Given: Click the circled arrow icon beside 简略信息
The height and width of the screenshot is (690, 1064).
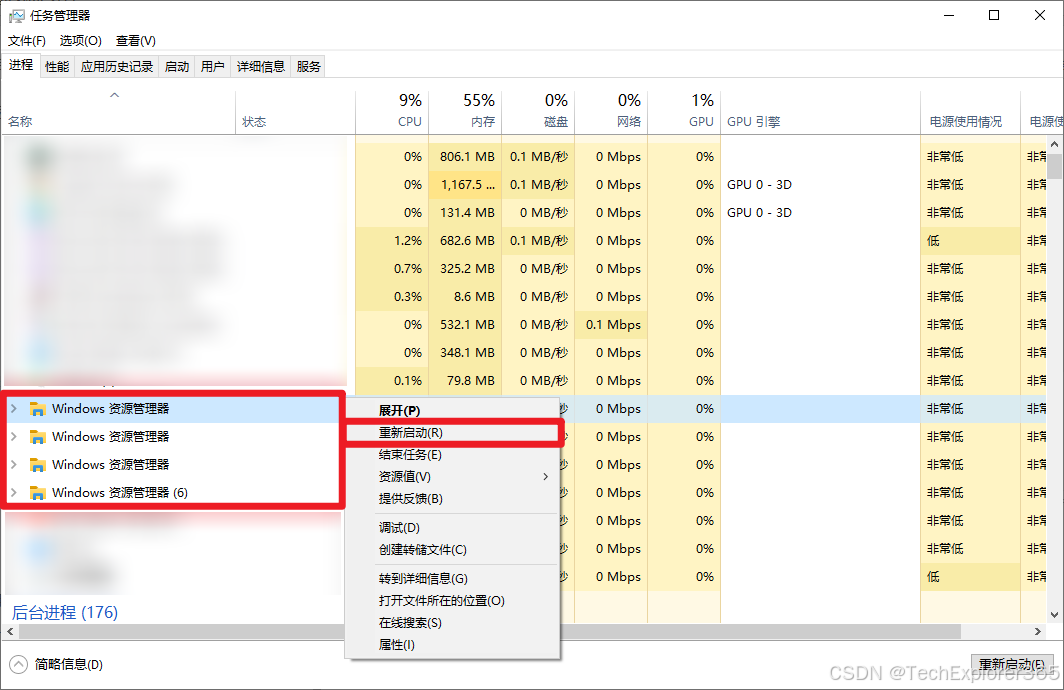Looking at the screenshot, I should click(x=18, y=664).
